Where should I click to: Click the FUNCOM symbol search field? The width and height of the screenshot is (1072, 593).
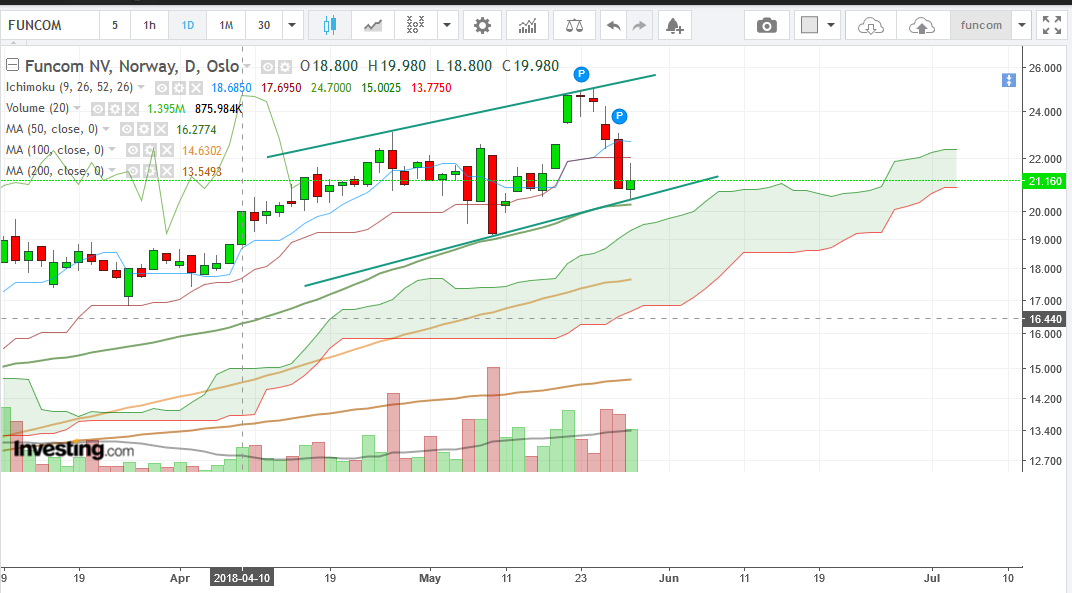pyautogui.click(x=50, y=25)
